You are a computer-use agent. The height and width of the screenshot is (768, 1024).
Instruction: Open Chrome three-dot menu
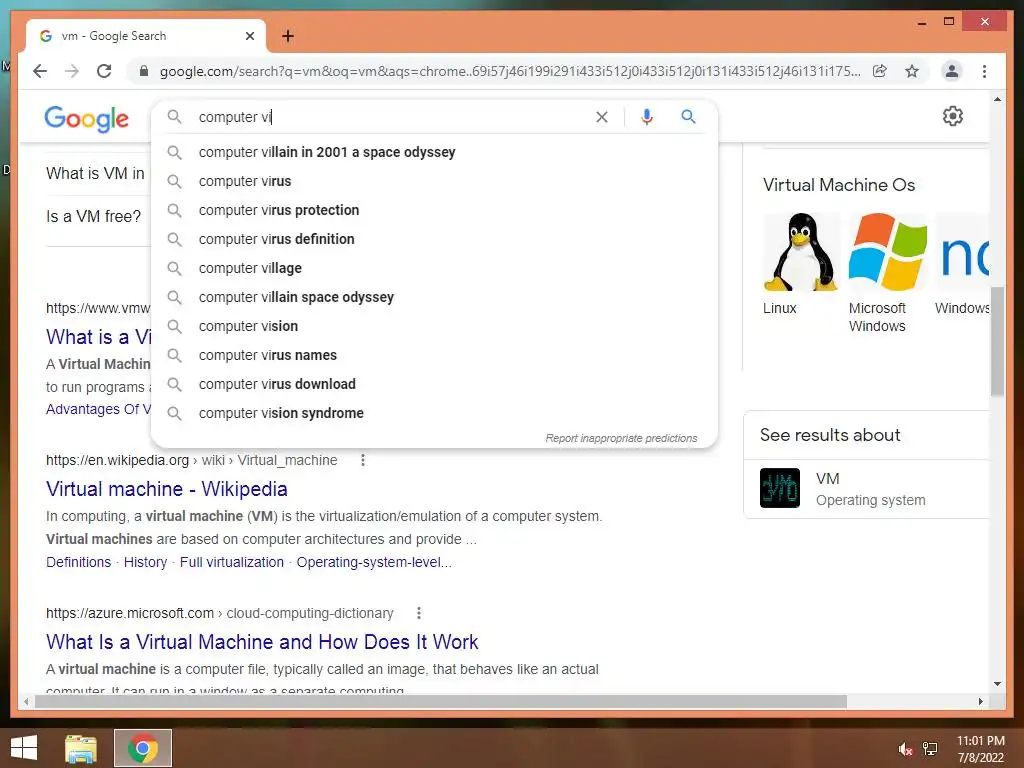984,71
